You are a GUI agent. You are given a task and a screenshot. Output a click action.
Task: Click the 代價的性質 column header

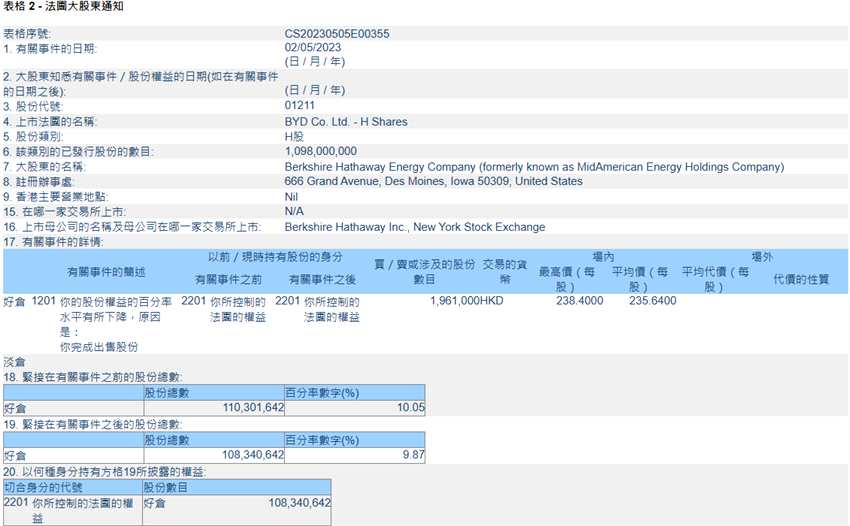coord(801,280)
